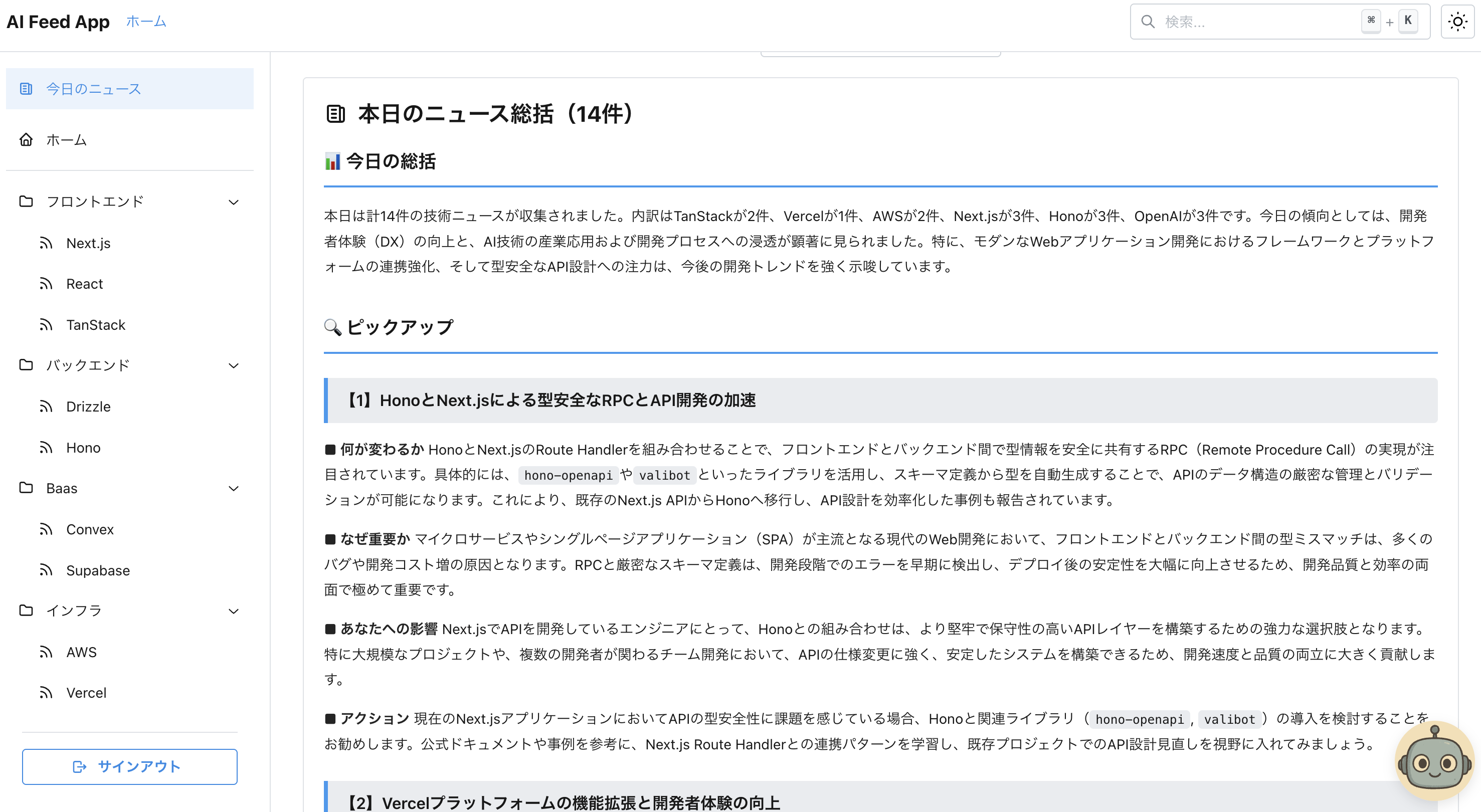
Task: Open ホーム from the top header
Action: (145, 21)
